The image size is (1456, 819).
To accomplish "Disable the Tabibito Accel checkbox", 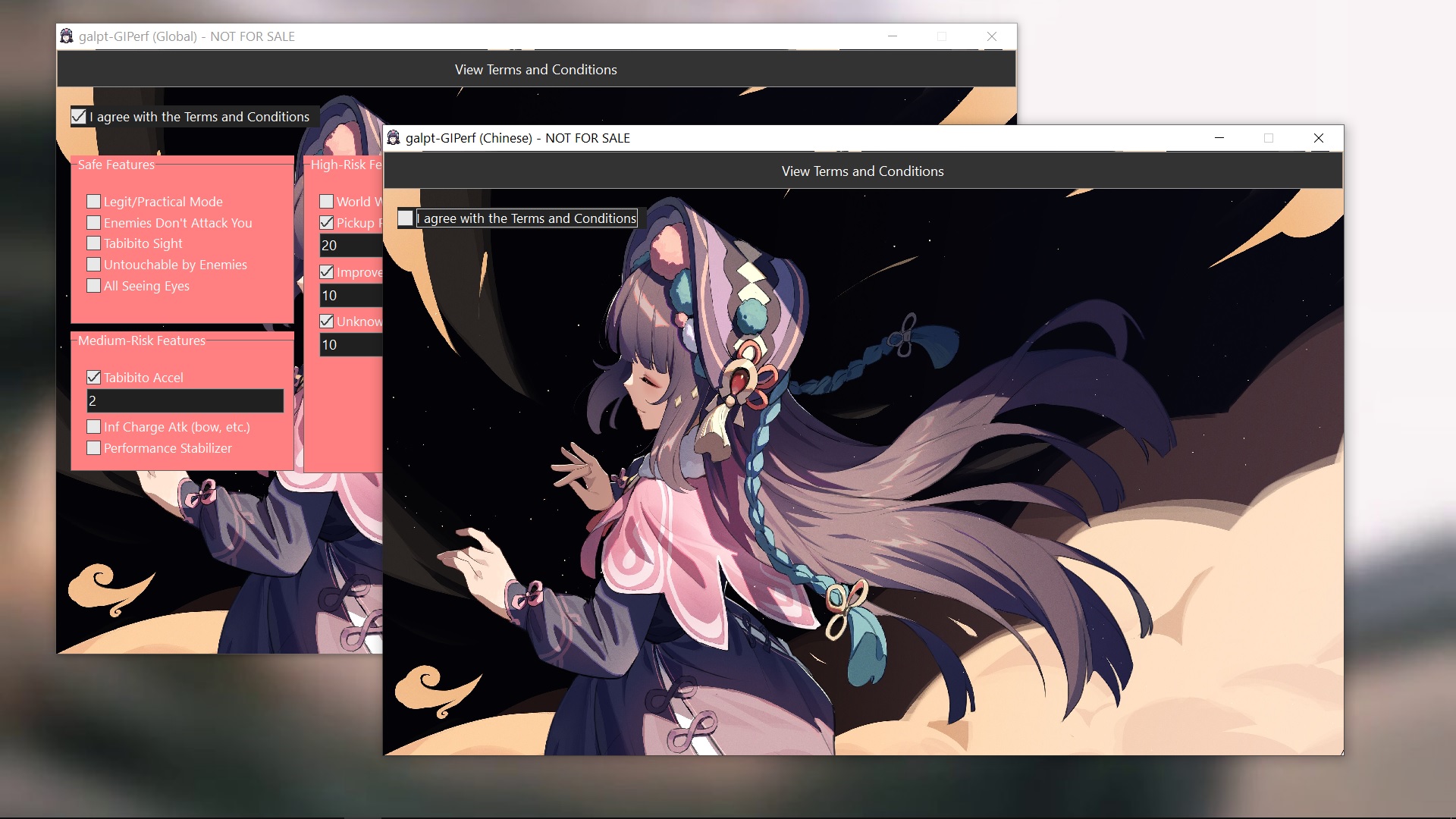I will tap(94, 378).
